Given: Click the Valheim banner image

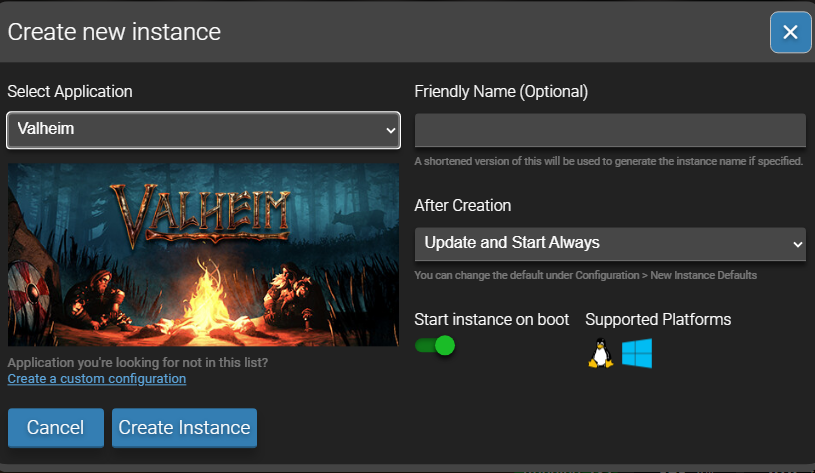Looking at the screenshot, I should coord(203,255).
